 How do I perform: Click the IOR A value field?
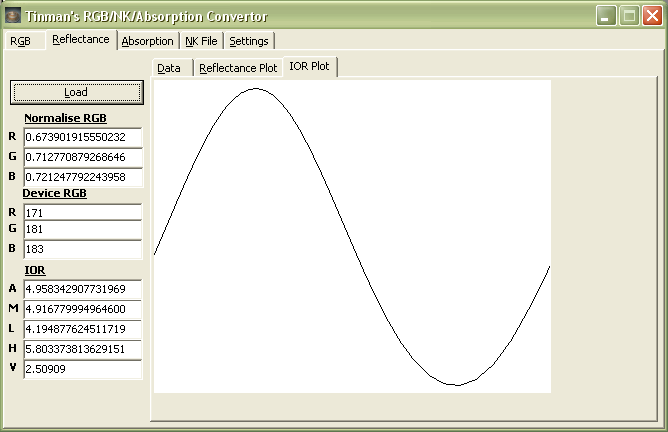tap(82, 289)
